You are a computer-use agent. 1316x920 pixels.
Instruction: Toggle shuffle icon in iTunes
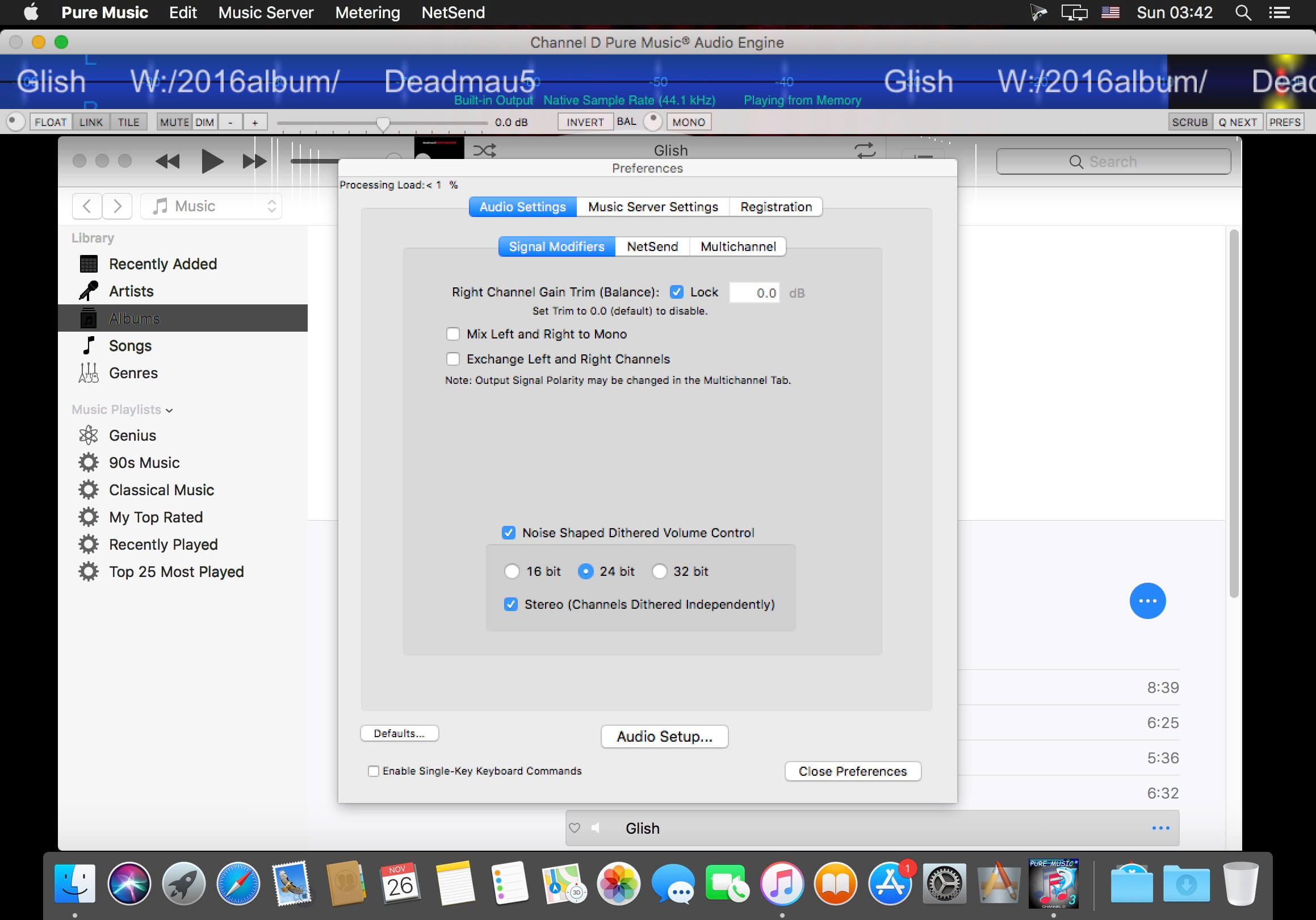tap(484, 150)
